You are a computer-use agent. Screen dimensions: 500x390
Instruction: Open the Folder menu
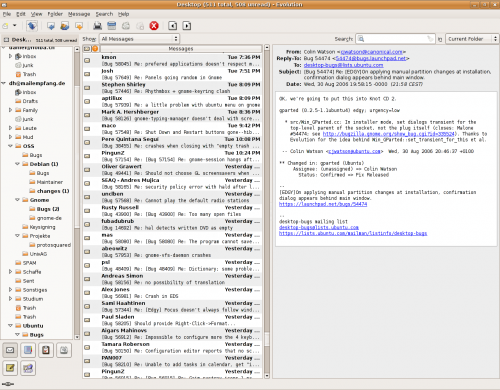55,14
